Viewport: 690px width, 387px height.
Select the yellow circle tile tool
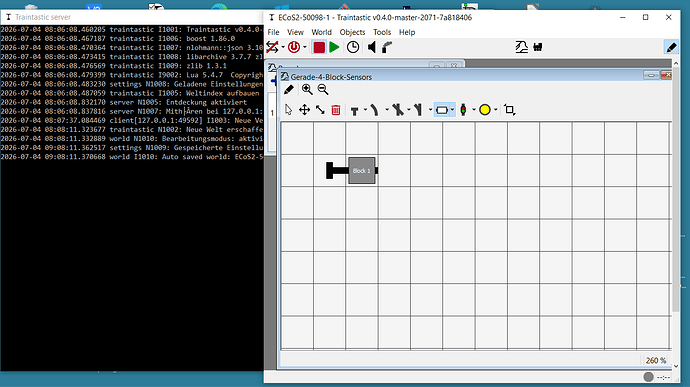(484, 110)
